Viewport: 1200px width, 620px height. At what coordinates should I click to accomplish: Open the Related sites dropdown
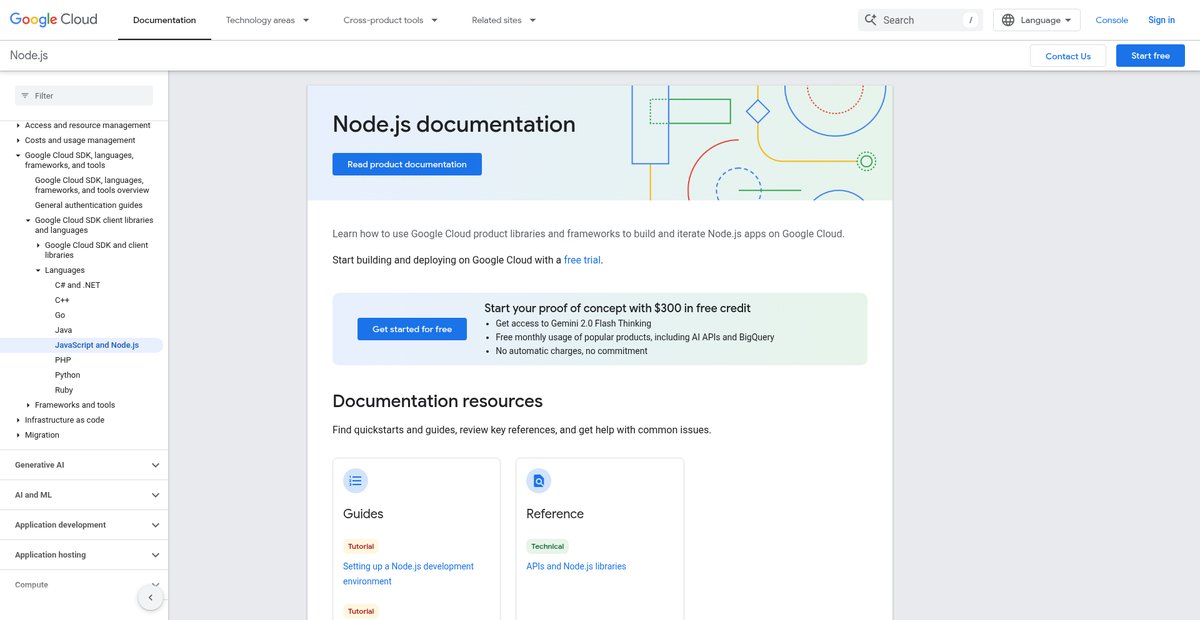(x=504, y=20)
